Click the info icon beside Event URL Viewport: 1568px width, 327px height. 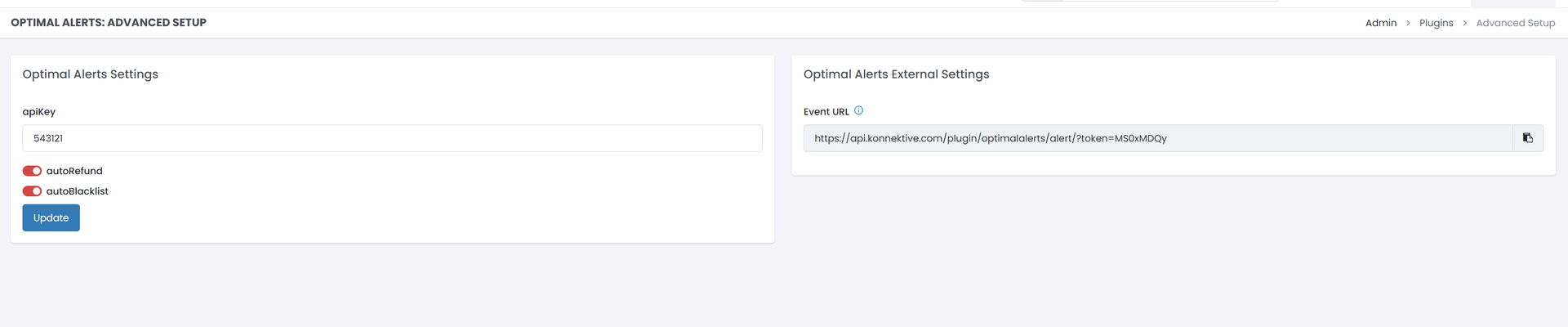point(858,110)
